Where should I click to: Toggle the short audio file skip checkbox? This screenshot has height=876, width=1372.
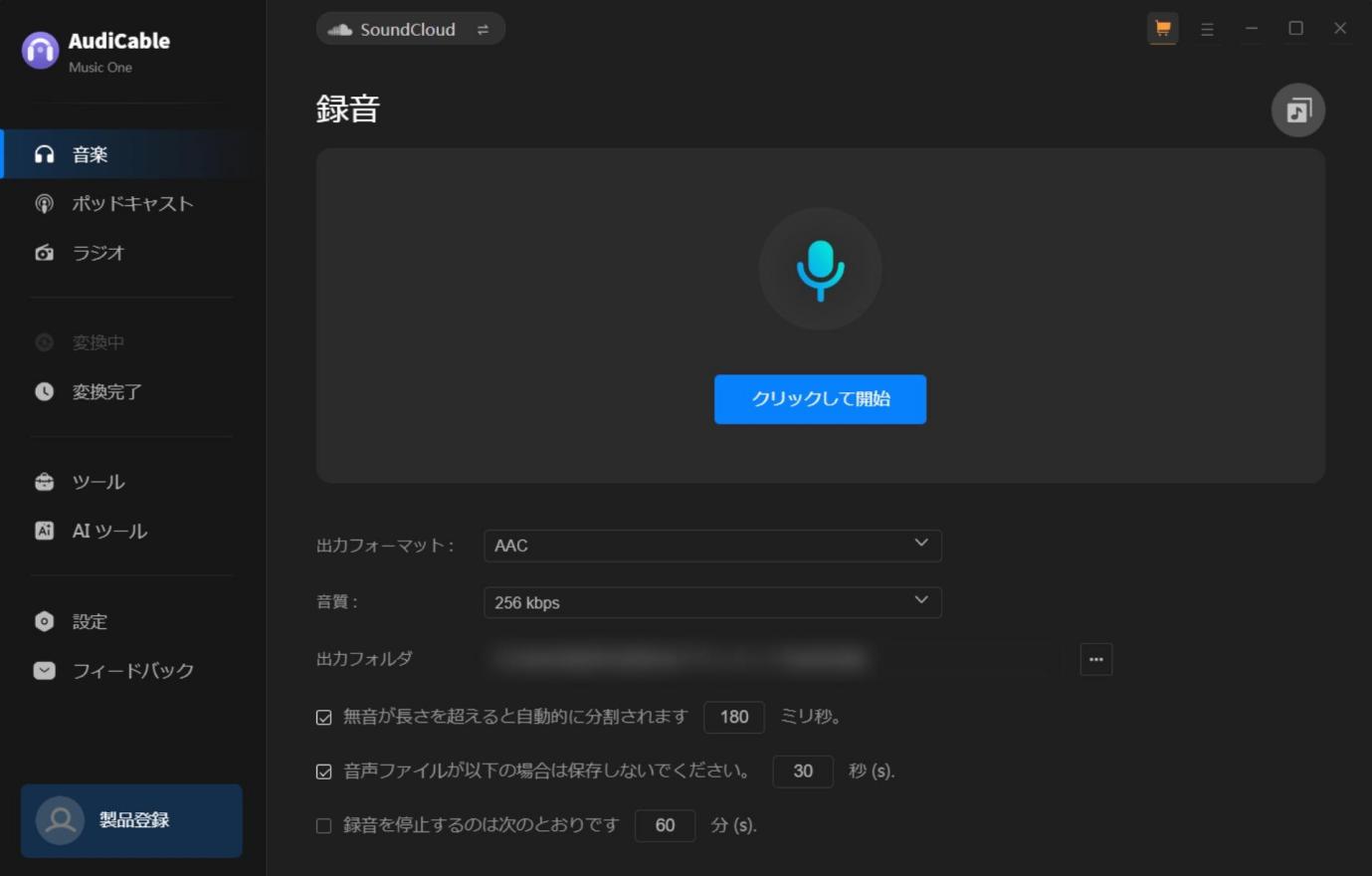(x=323, y=771)
